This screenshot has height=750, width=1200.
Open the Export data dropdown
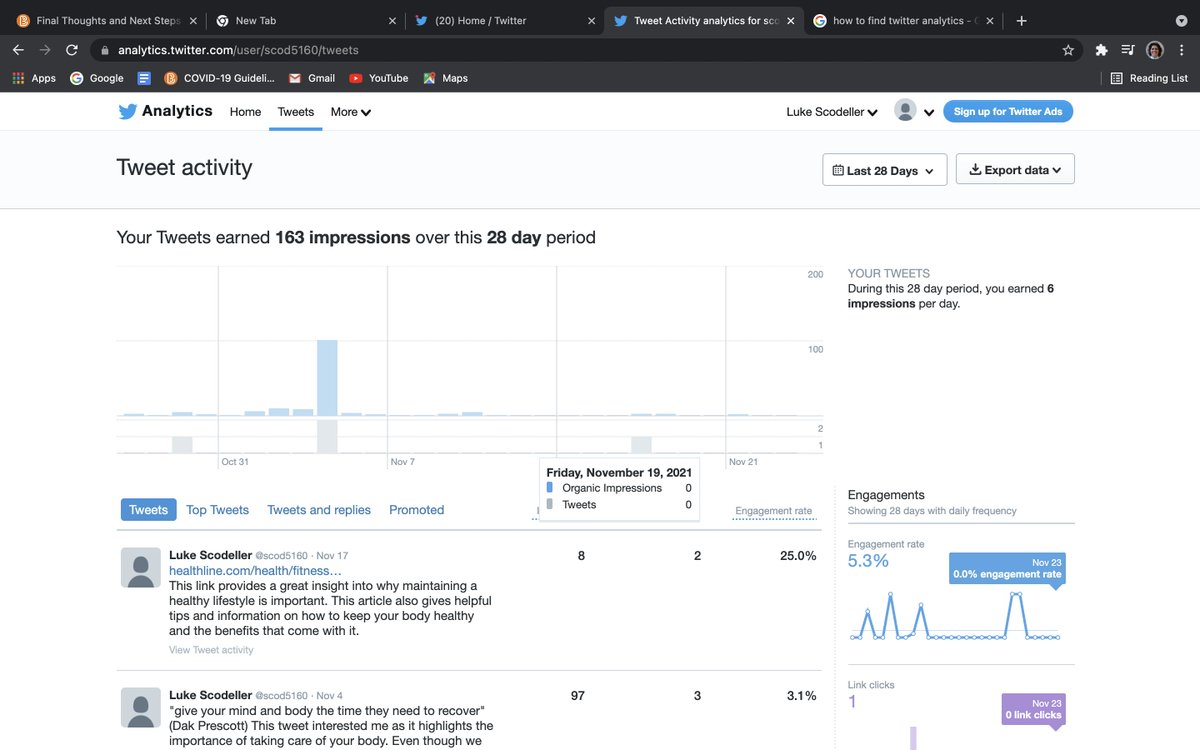pyautogui.click(x=1015, y=169)
